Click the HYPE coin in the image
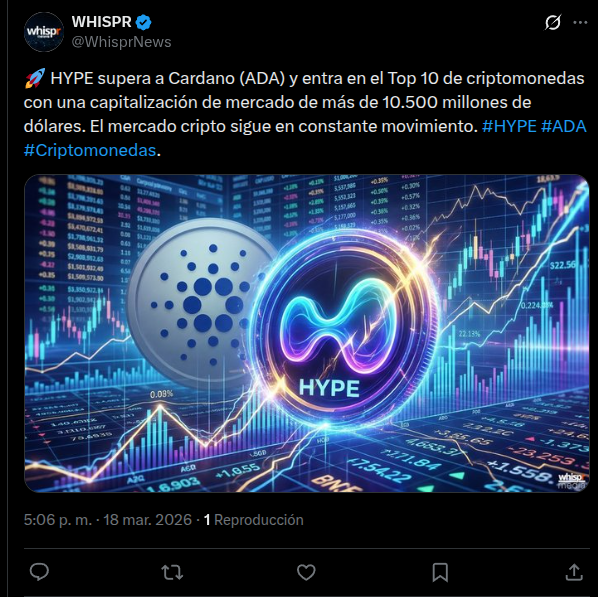The height and width of the screenshot is (597, 598). pos(343,328)
